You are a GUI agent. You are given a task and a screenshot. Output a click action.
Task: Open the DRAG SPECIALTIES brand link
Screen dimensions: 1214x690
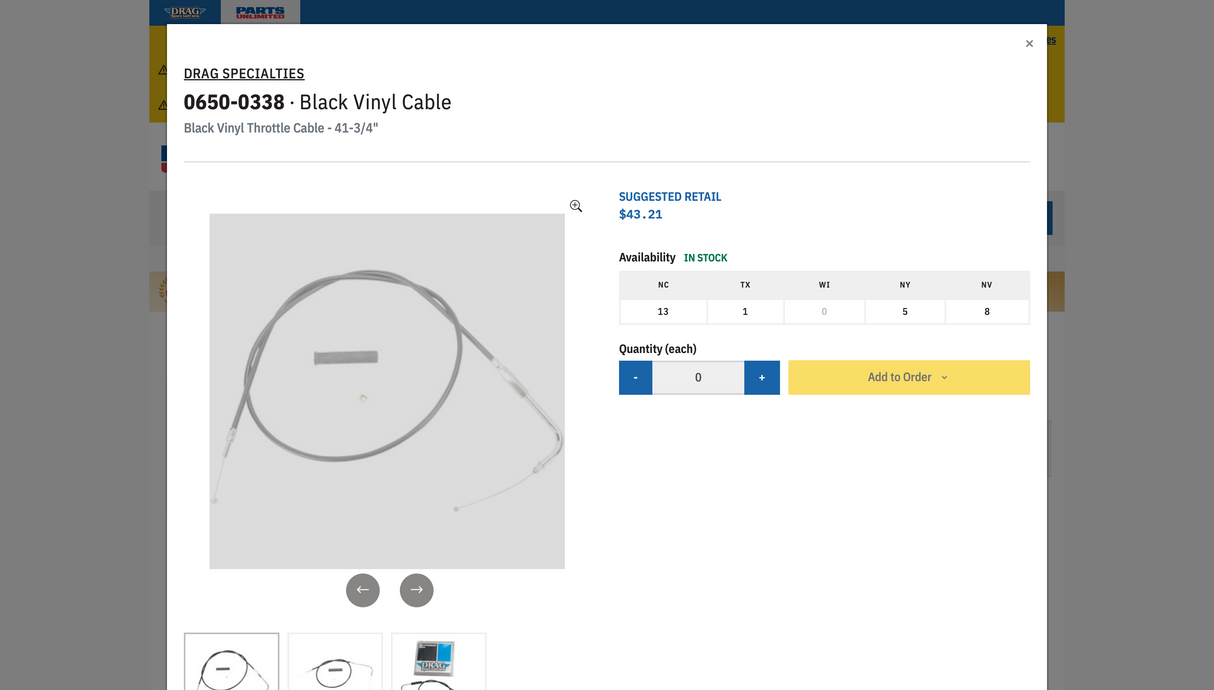tap(244, 73)
